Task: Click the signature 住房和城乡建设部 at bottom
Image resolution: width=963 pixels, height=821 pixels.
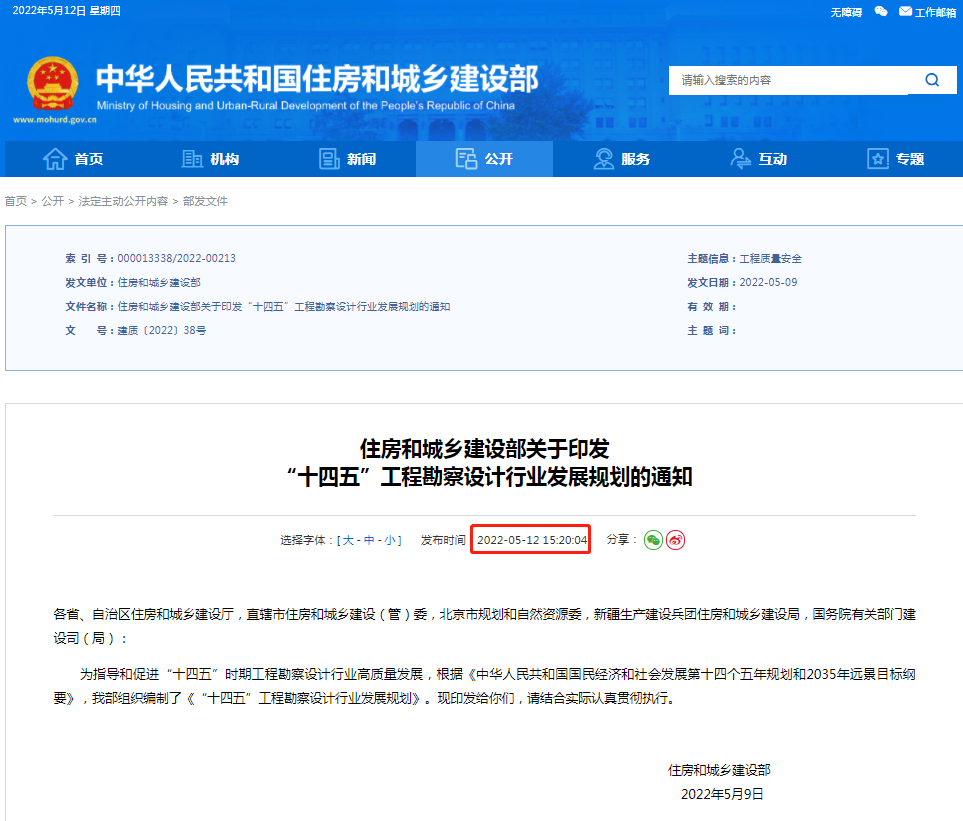Action: coord(719,770)
